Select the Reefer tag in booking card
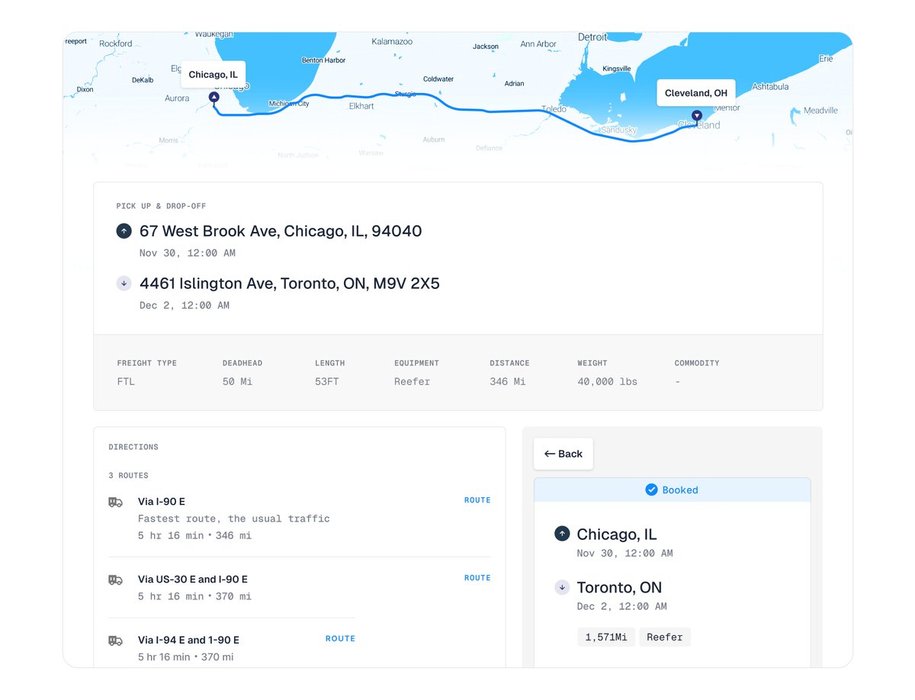This screenshot has height=700, width=915. (x=665, y=637)
